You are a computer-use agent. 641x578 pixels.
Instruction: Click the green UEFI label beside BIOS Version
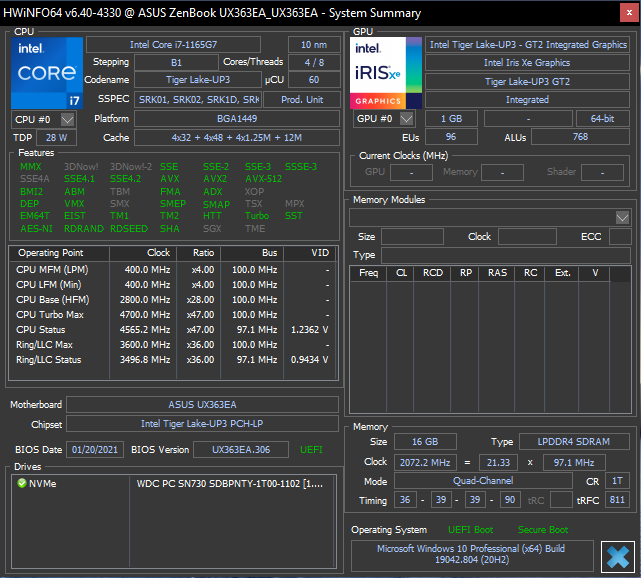[x=311, y=450]
